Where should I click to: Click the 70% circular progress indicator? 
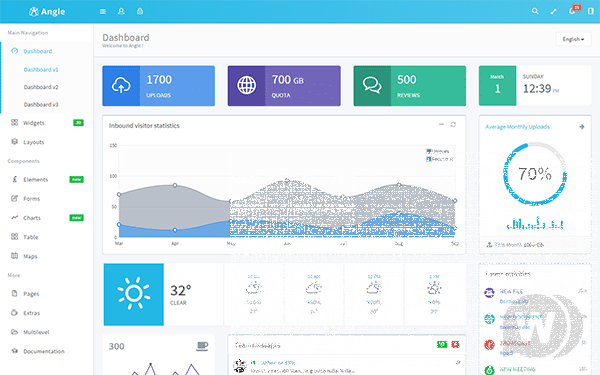coord(535,174)
